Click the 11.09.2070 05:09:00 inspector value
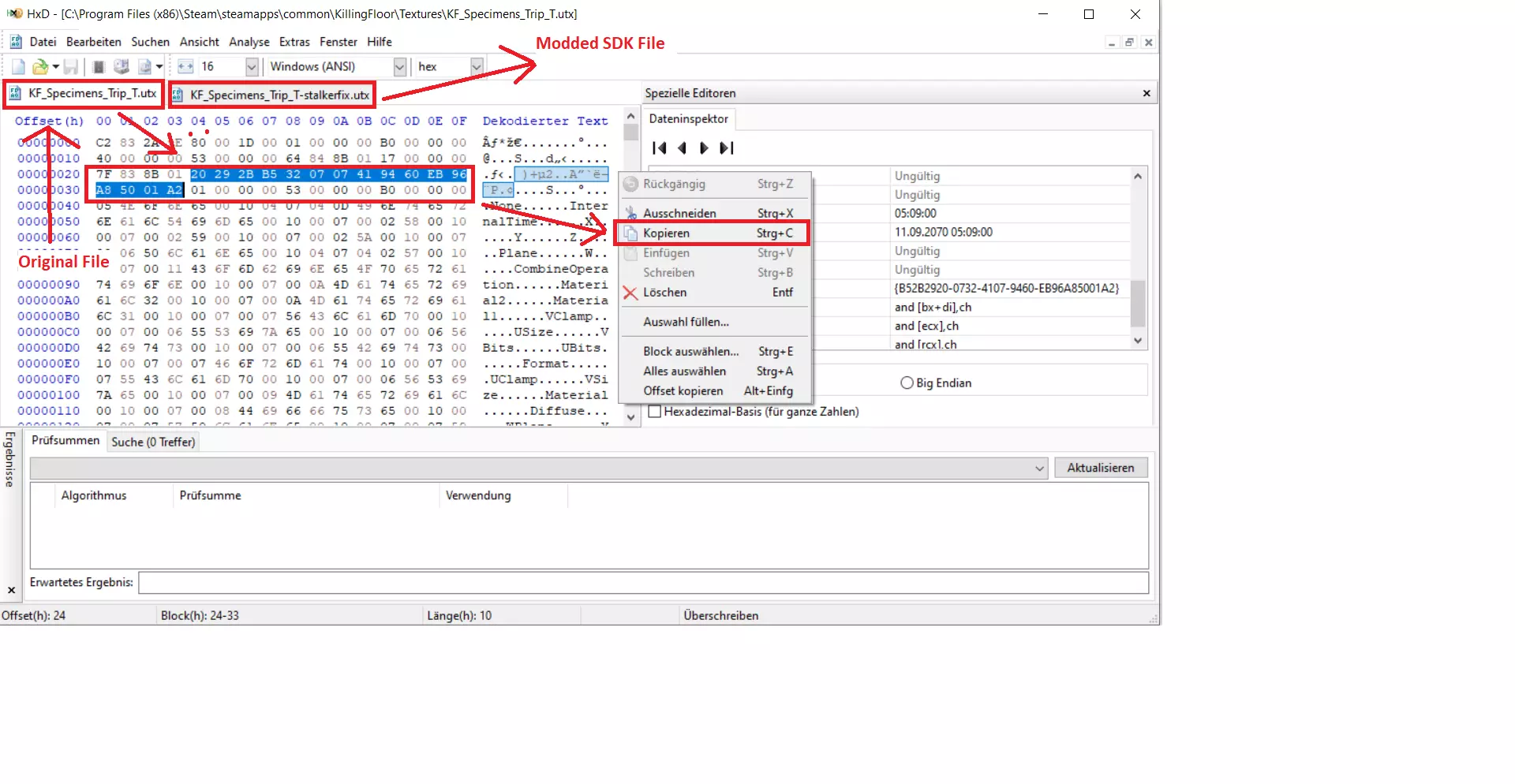The image size is (1515, 784). coord(944,233)
